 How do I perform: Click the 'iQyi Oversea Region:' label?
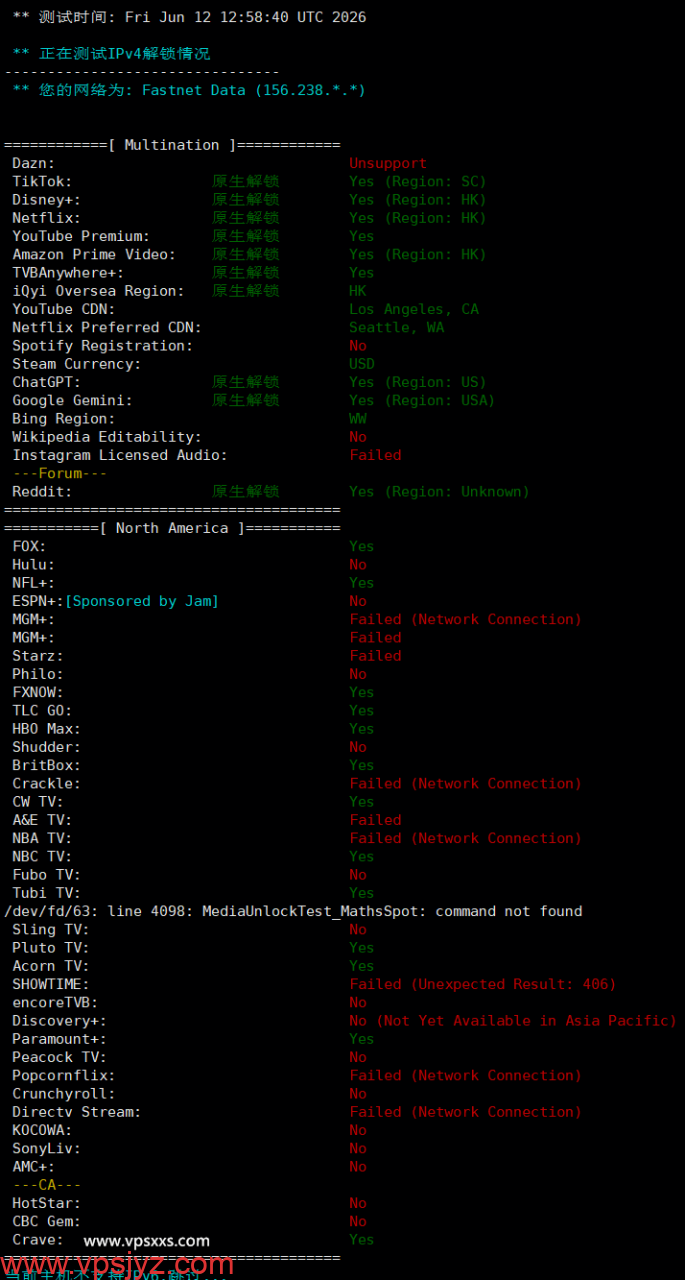98,291
